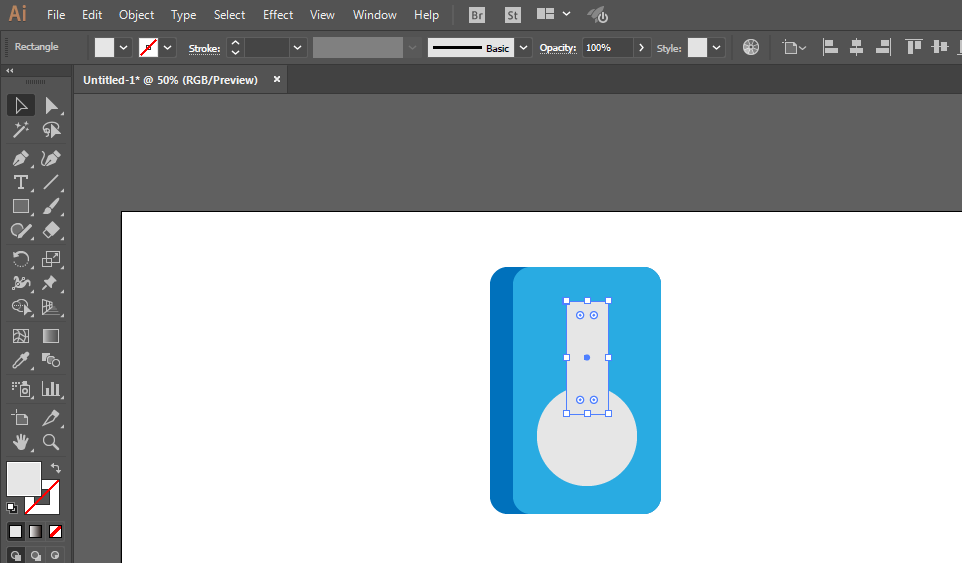
Task: Activate the Type tool
Action: (x=21, y=182)
